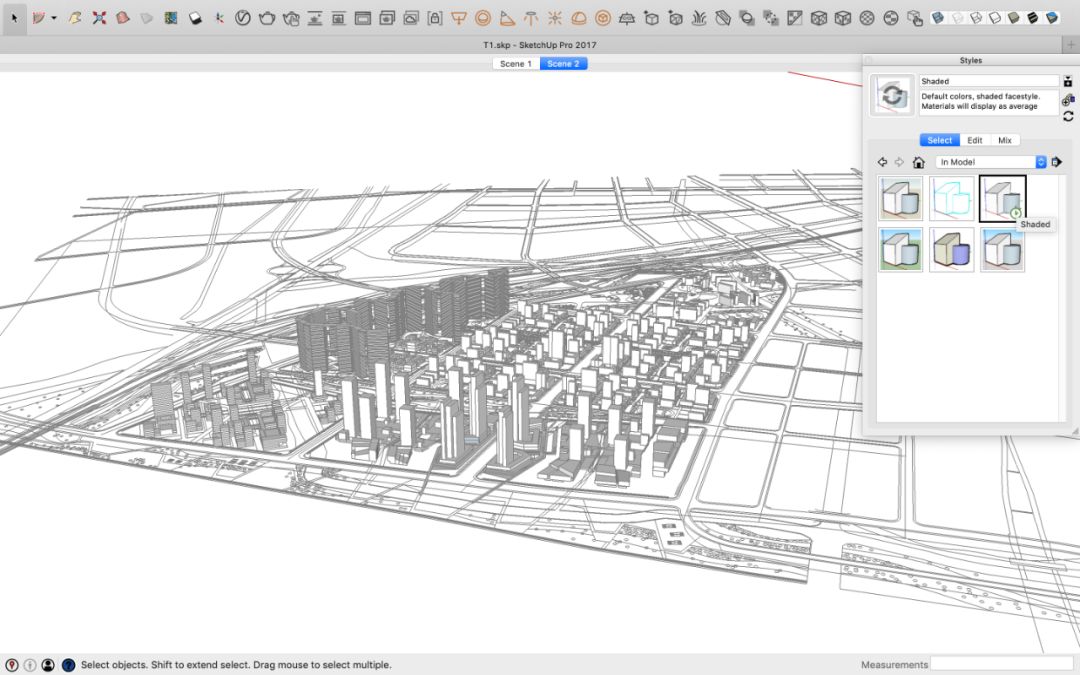Go to Home styles in browser
Image resolution: width=1080 pixels, height=675 pixels.
tap(918, 162)
